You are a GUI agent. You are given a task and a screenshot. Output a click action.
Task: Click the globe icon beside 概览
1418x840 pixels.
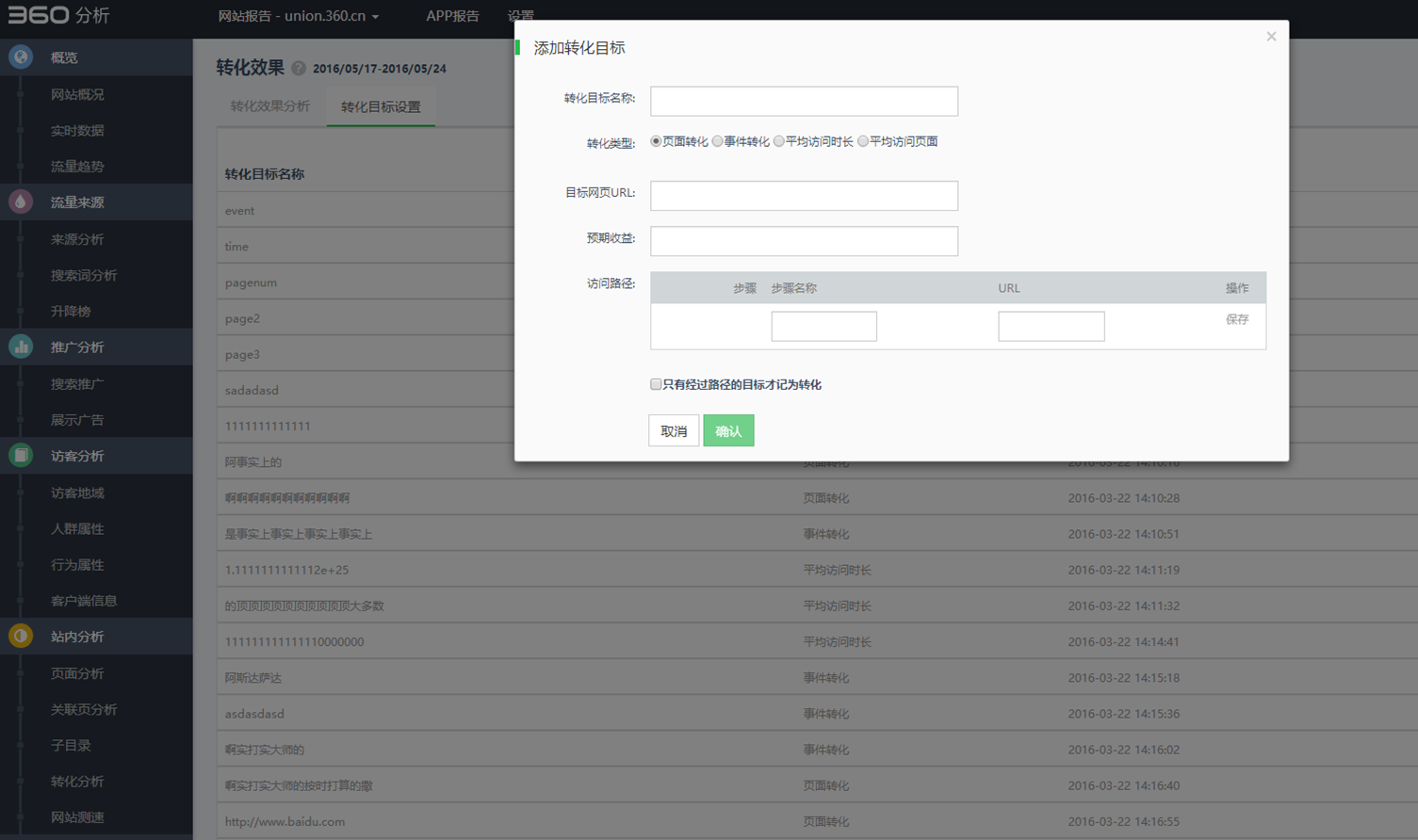tap(21, 57)
